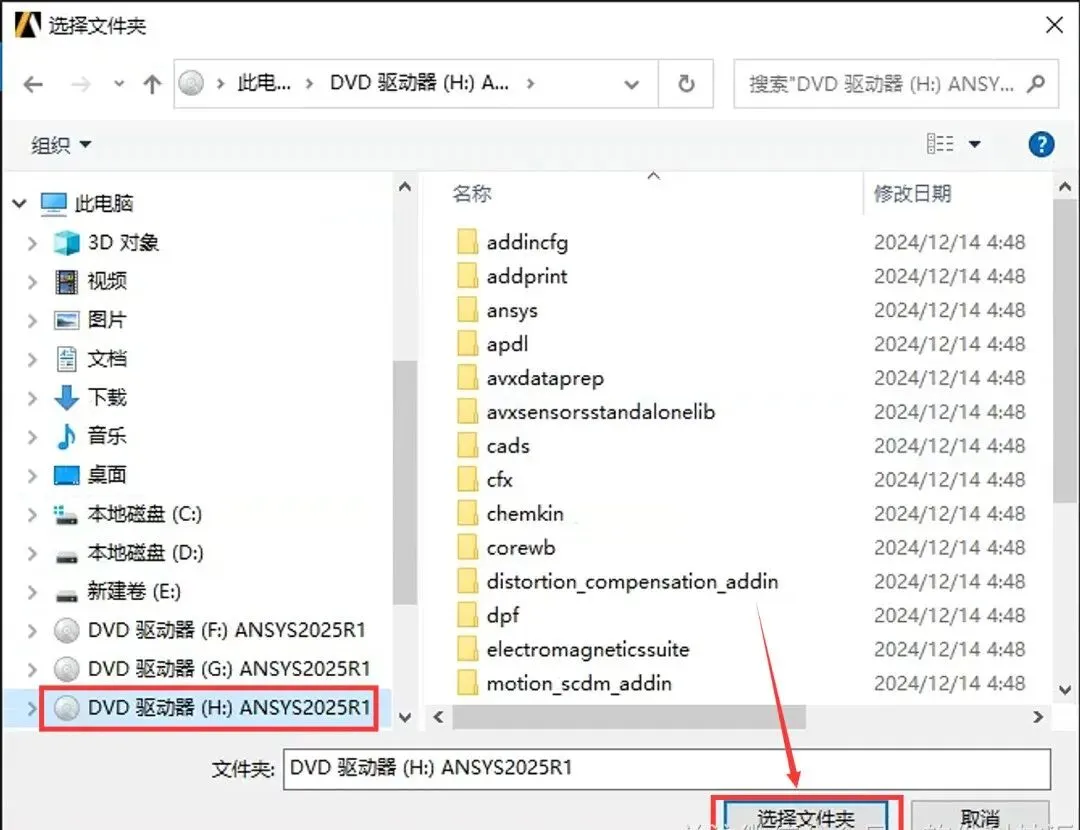Select the 文档 folder icon
Image resolution: width=1080 pixels, height=830 pixels.
[67, 358]
